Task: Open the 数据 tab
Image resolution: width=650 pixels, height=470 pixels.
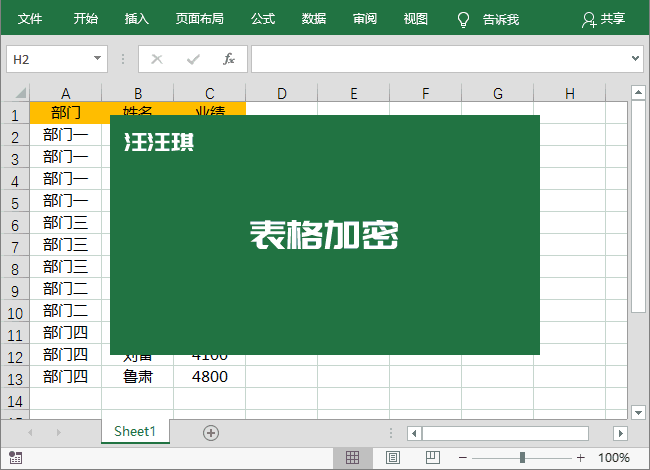Action: tap(314, 19)
